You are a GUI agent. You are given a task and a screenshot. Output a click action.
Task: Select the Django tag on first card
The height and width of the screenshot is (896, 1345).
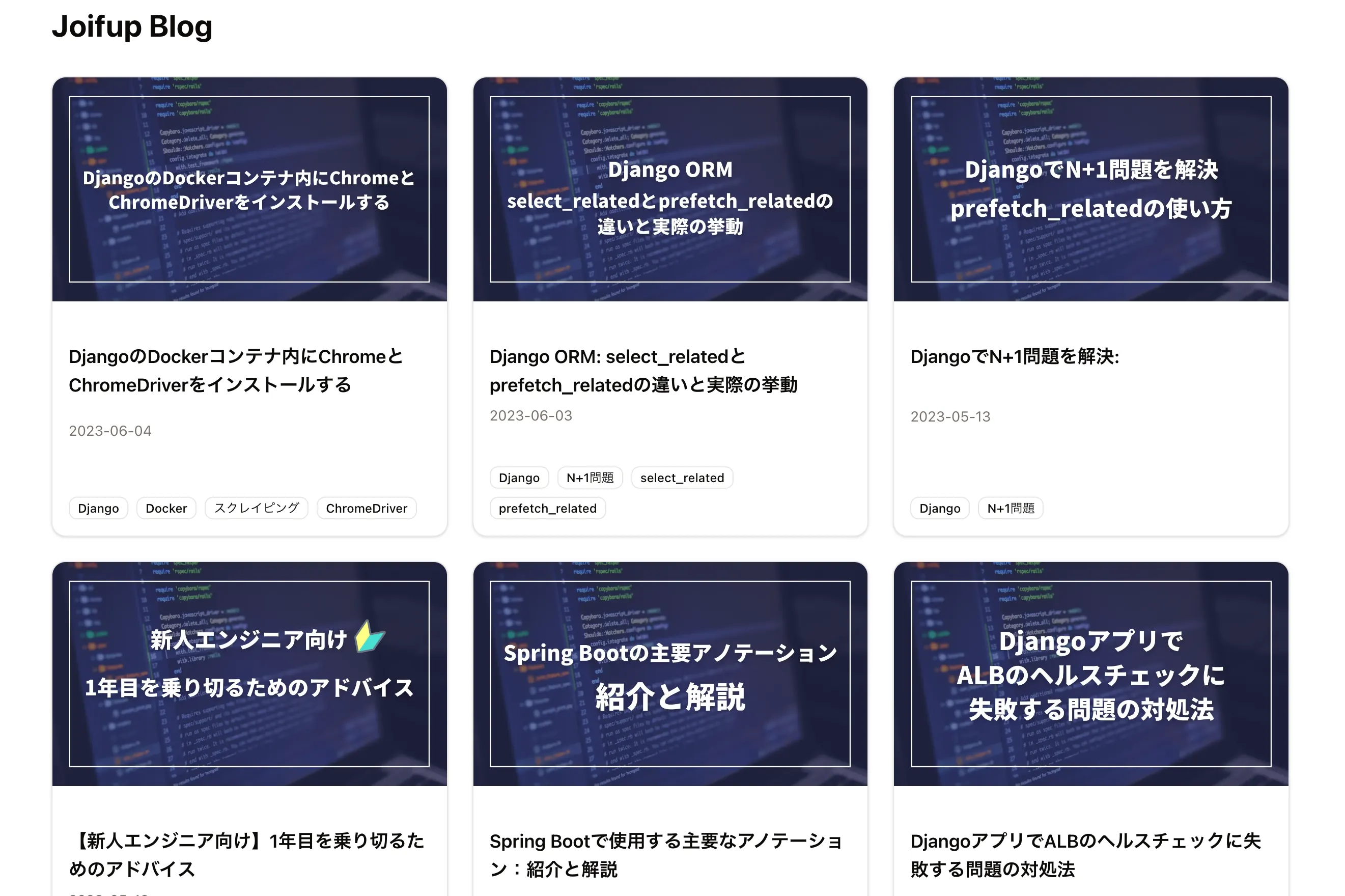98,508
